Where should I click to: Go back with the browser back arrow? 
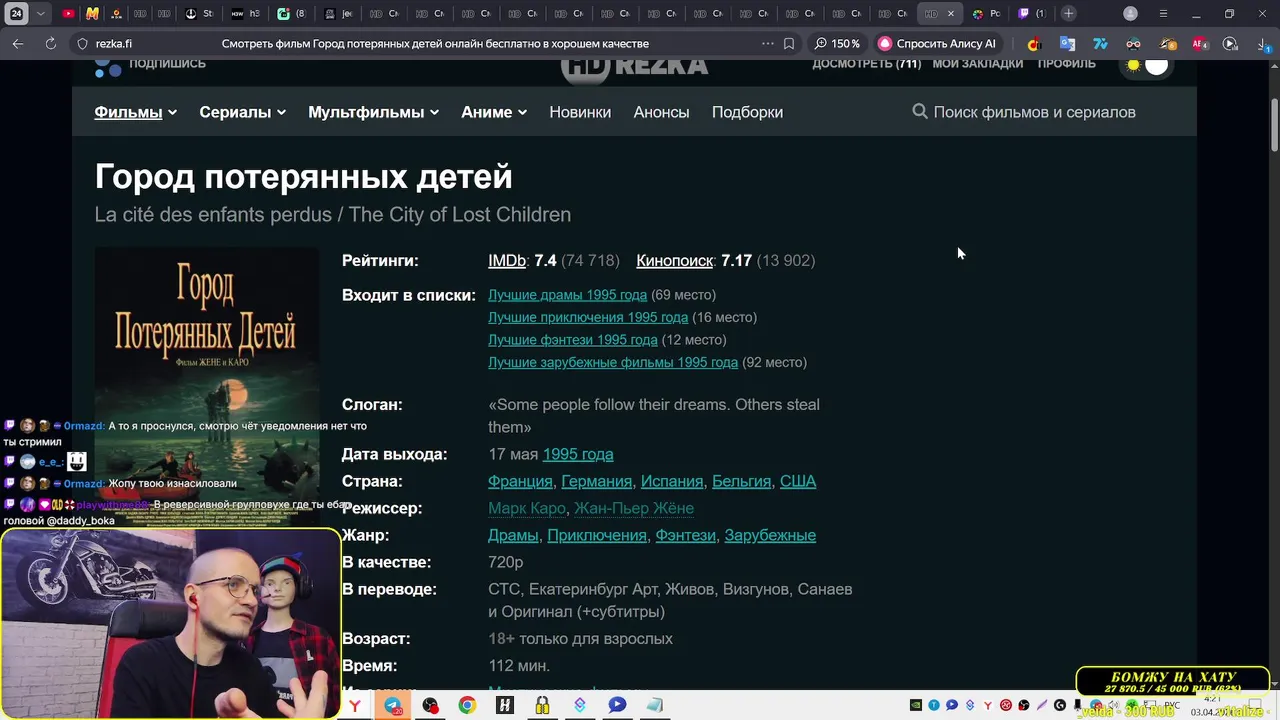pyautogui.click(x=18, y=44)
